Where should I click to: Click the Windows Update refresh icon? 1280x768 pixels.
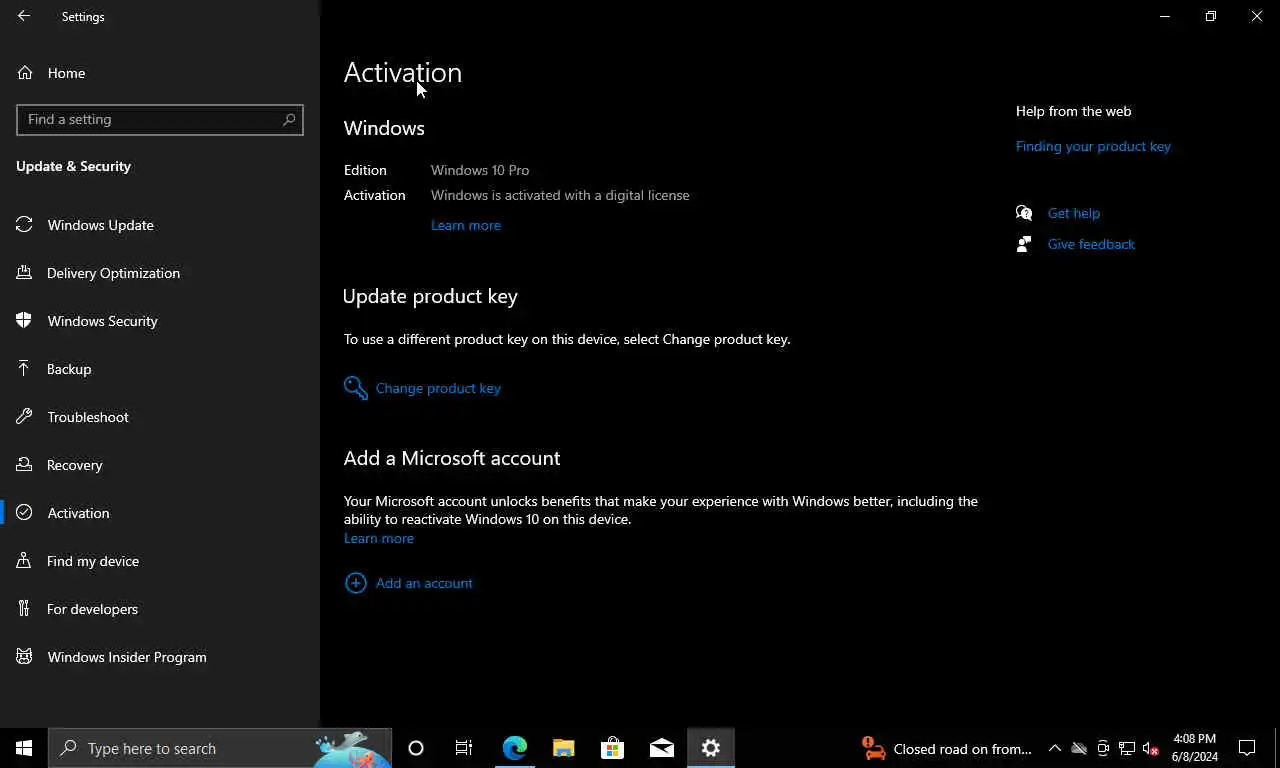[x=25, y=225]
